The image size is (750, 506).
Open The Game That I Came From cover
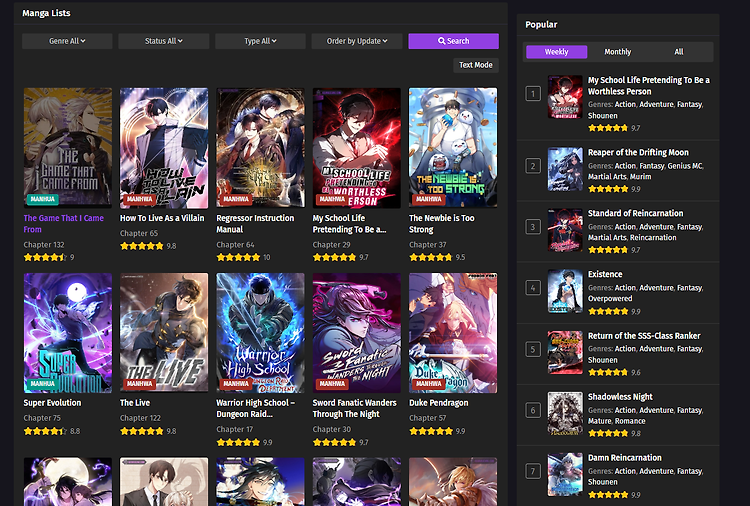[68, 148]
